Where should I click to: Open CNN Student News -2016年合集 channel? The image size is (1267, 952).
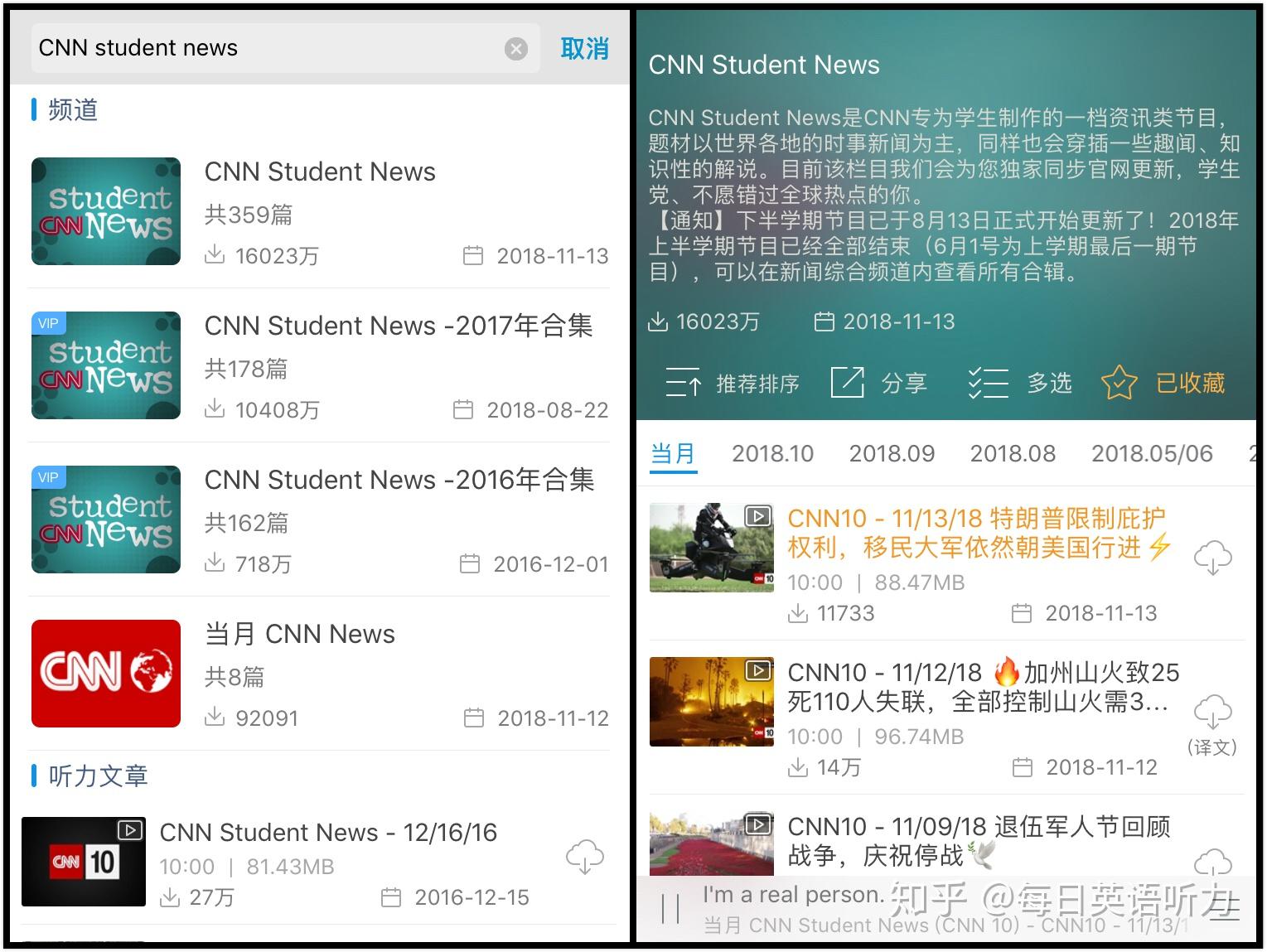point(319,519)
